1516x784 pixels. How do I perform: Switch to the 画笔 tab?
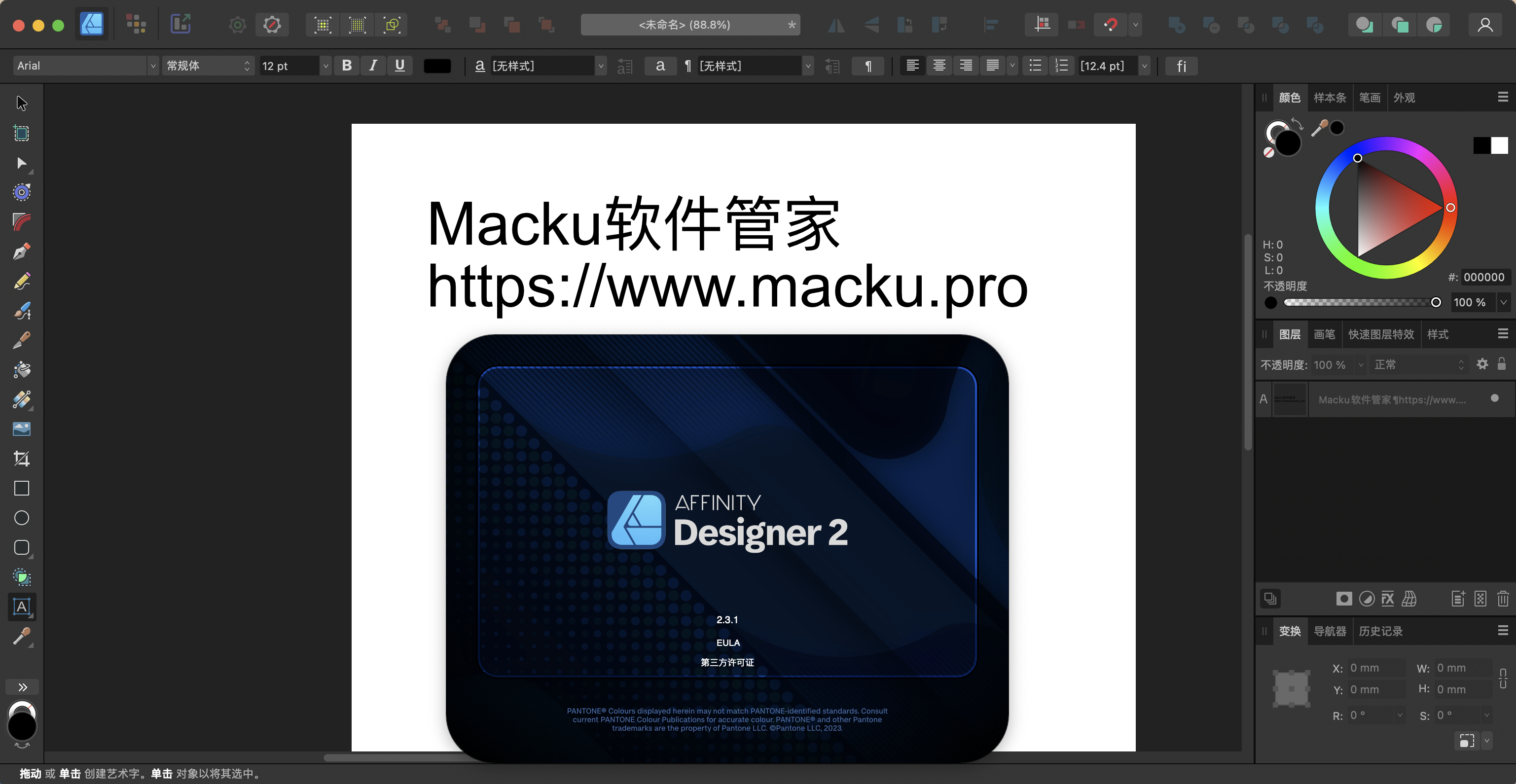pyautogui.click(x=1324, y=334)
